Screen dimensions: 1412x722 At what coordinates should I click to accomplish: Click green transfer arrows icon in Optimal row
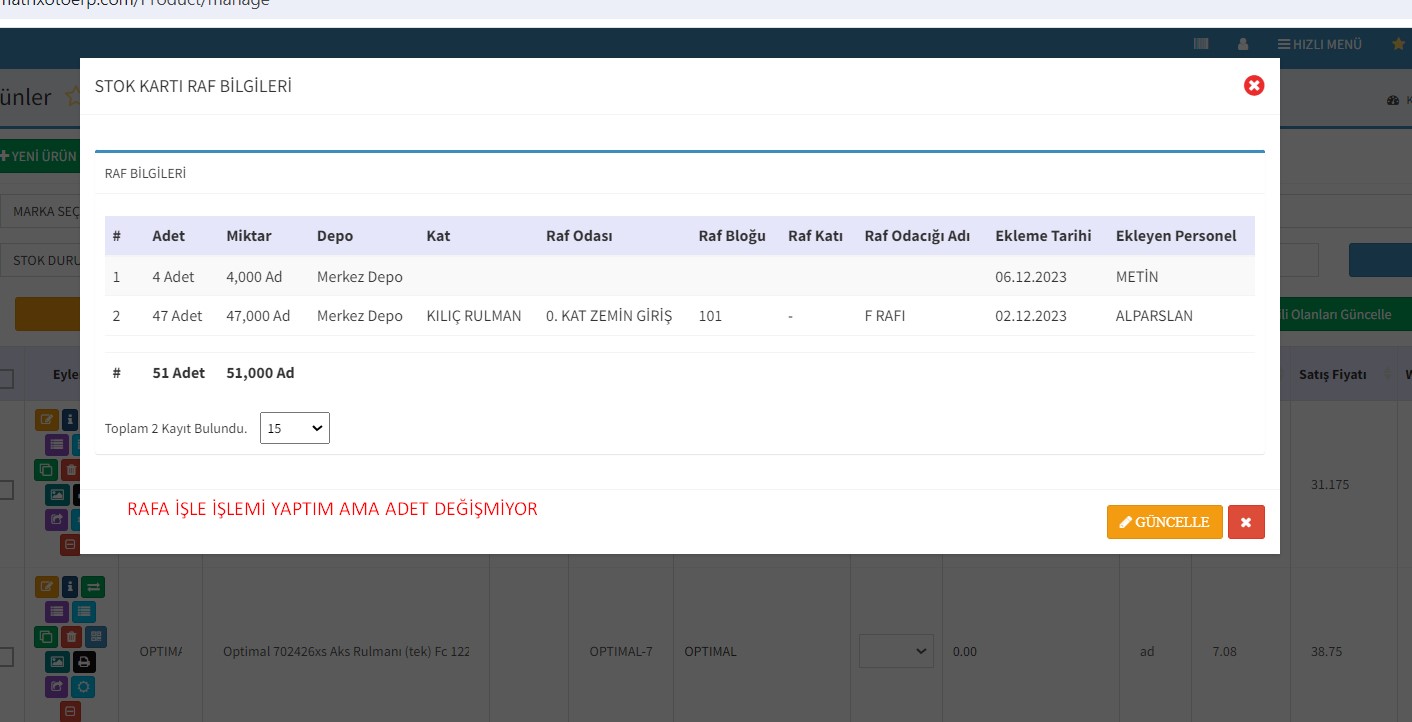point(93,587)
